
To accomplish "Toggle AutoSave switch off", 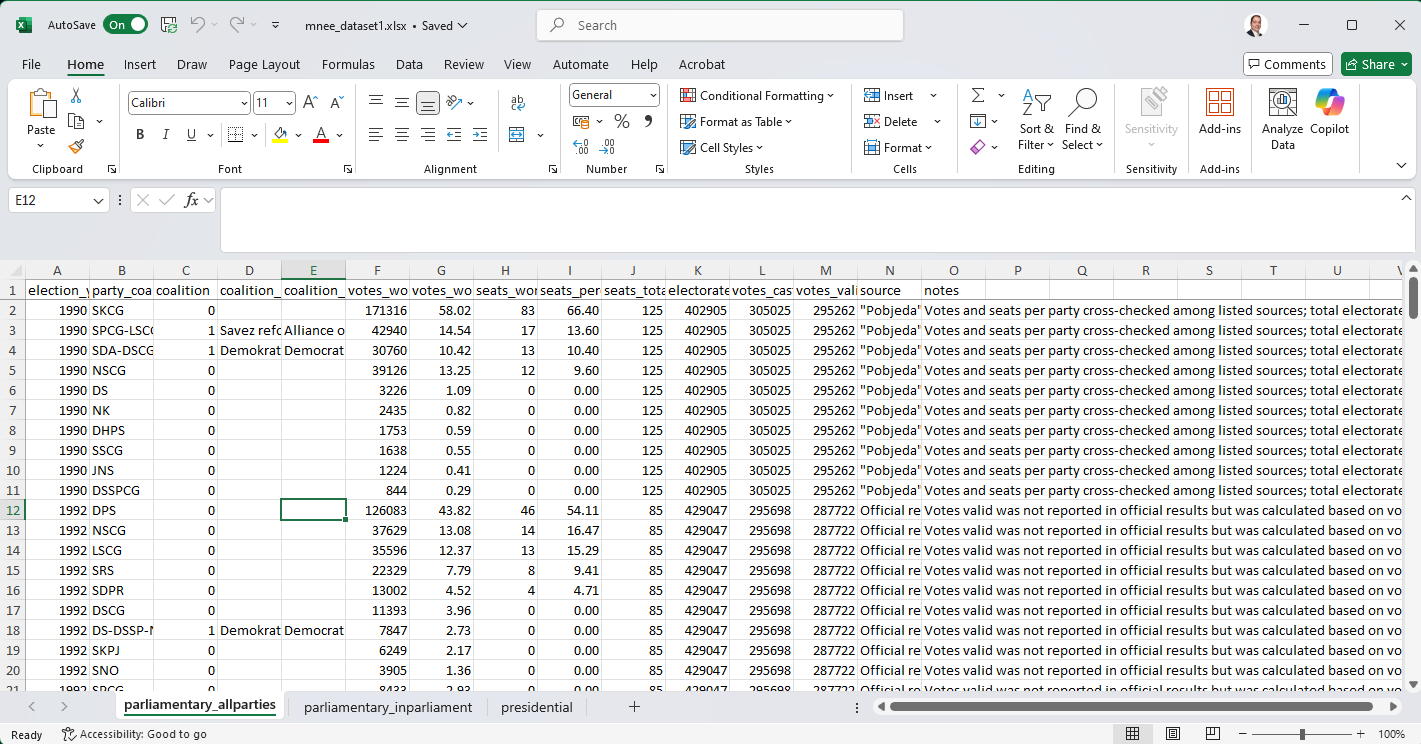I will 125,25.
